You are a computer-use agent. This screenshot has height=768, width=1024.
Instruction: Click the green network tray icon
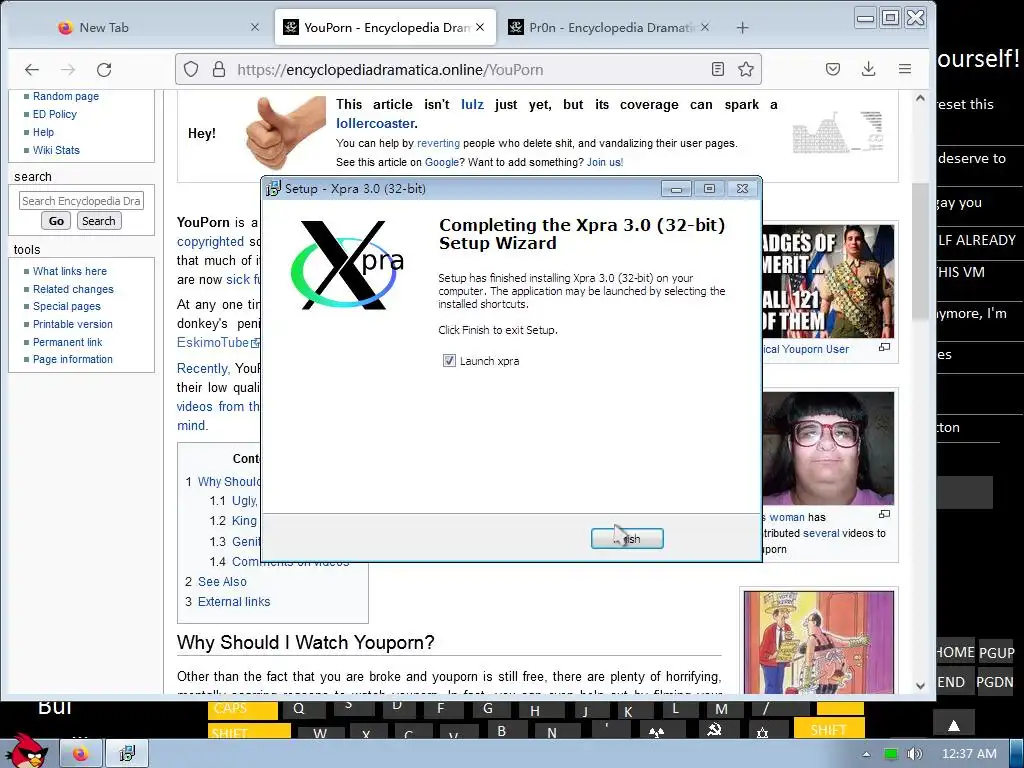click(x=891, y=754)
